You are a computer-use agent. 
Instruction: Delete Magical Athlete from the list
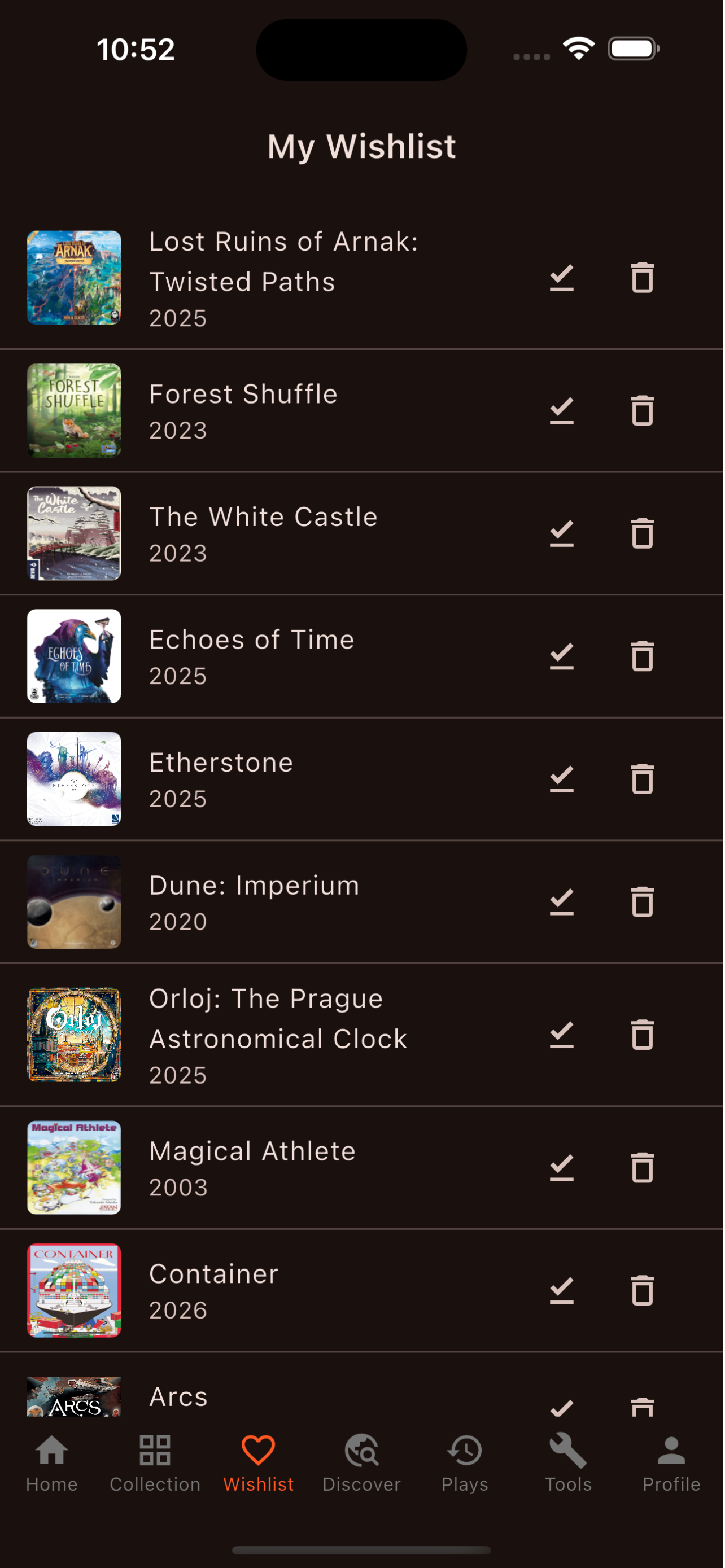[x=642, y=1168]
